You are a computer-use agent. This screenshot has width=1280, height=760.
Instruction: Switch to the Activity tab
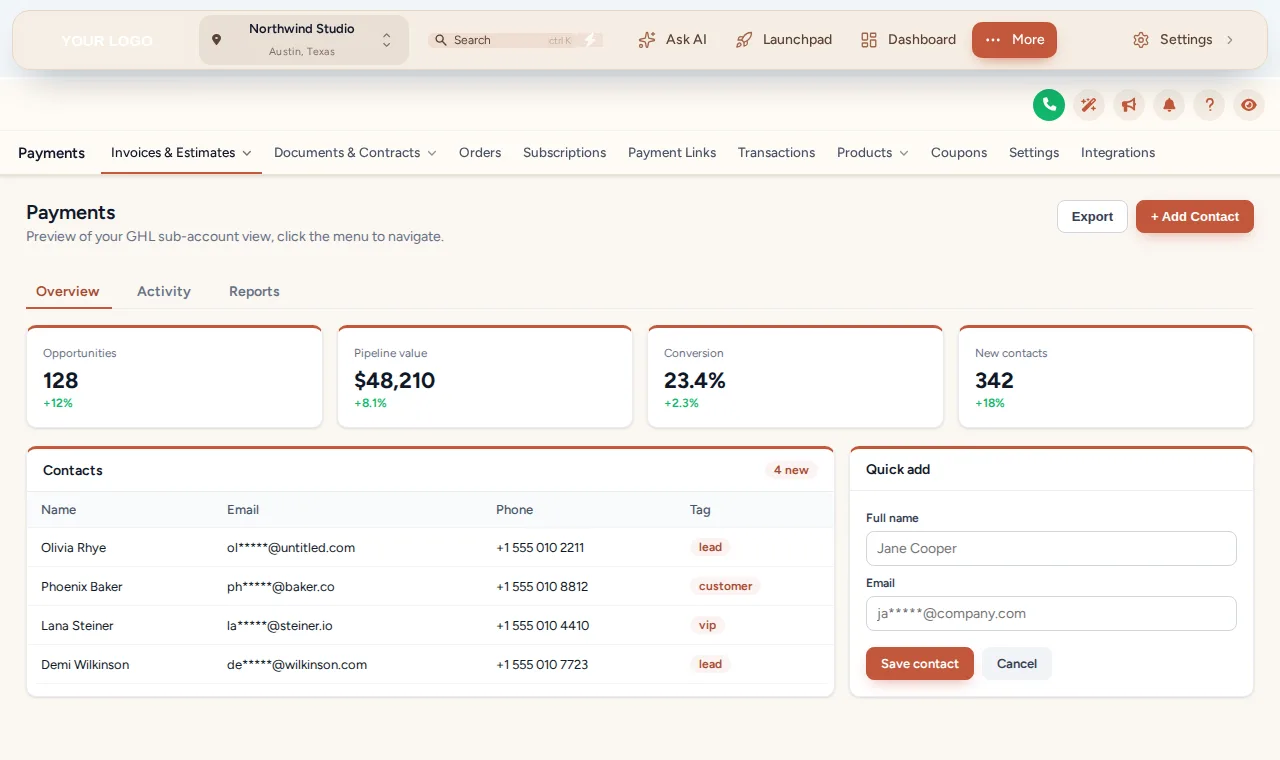(x=164, y=292)
